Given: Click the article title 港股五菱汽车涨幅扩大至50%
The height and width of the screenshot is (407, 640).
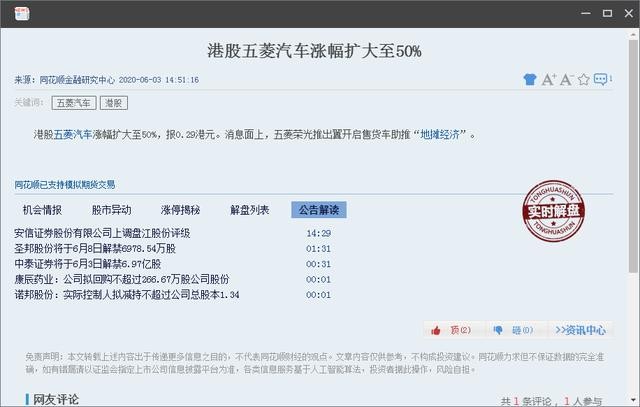Looking at the screenshot, I should click(x=314, y=51).
